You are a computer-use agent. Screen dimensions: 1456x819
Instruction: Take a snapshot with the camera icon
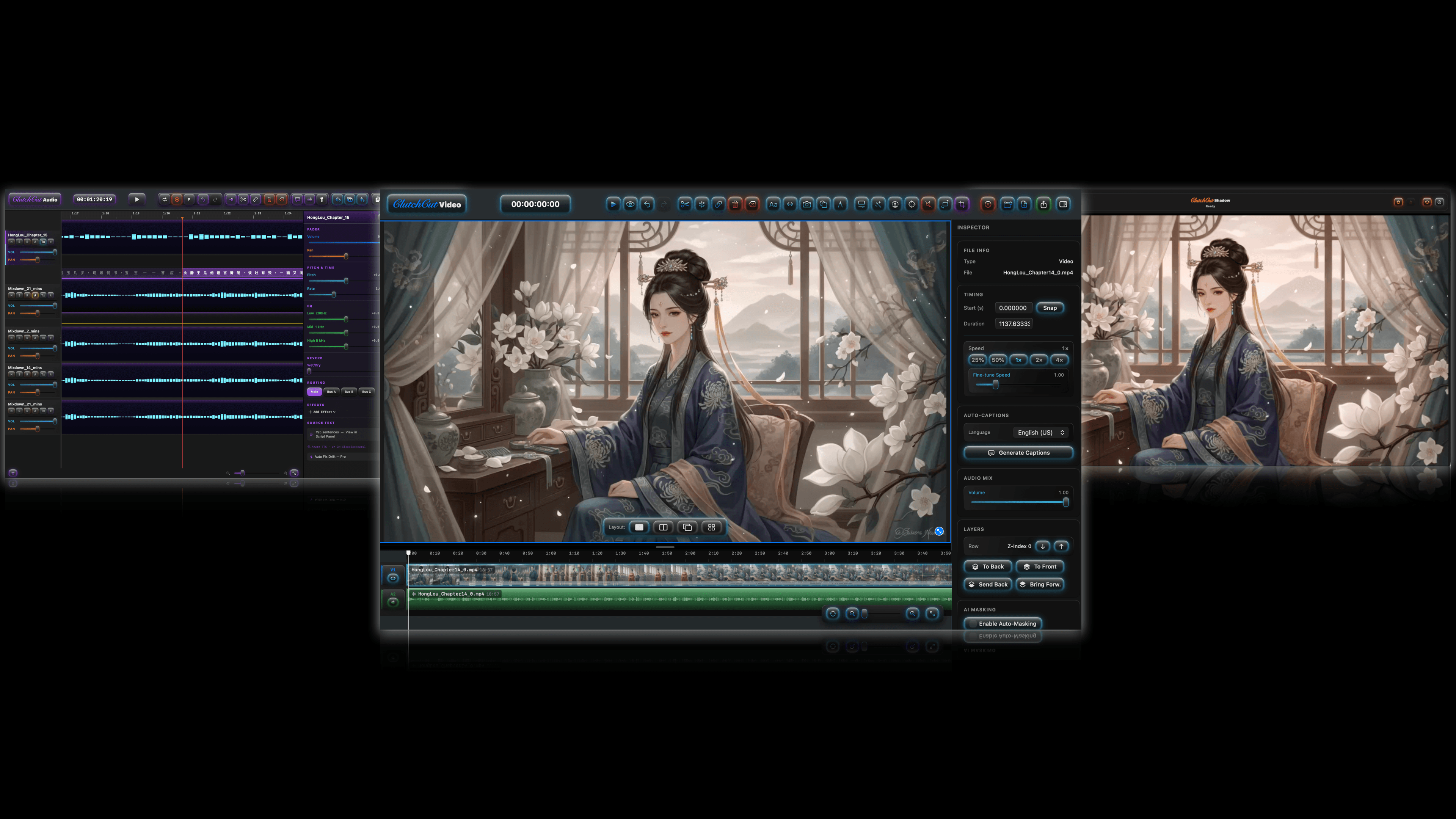pos(806,204)
